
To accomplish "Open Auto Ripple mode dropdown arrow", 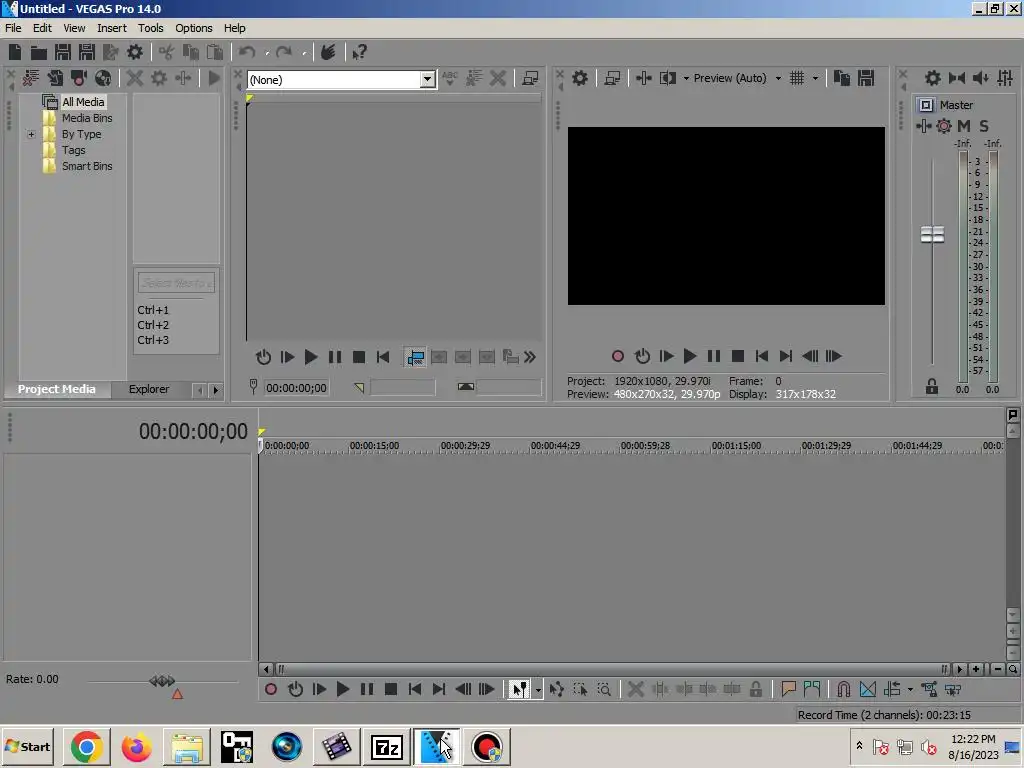I will pyautogui.click(x=910, y=690).
